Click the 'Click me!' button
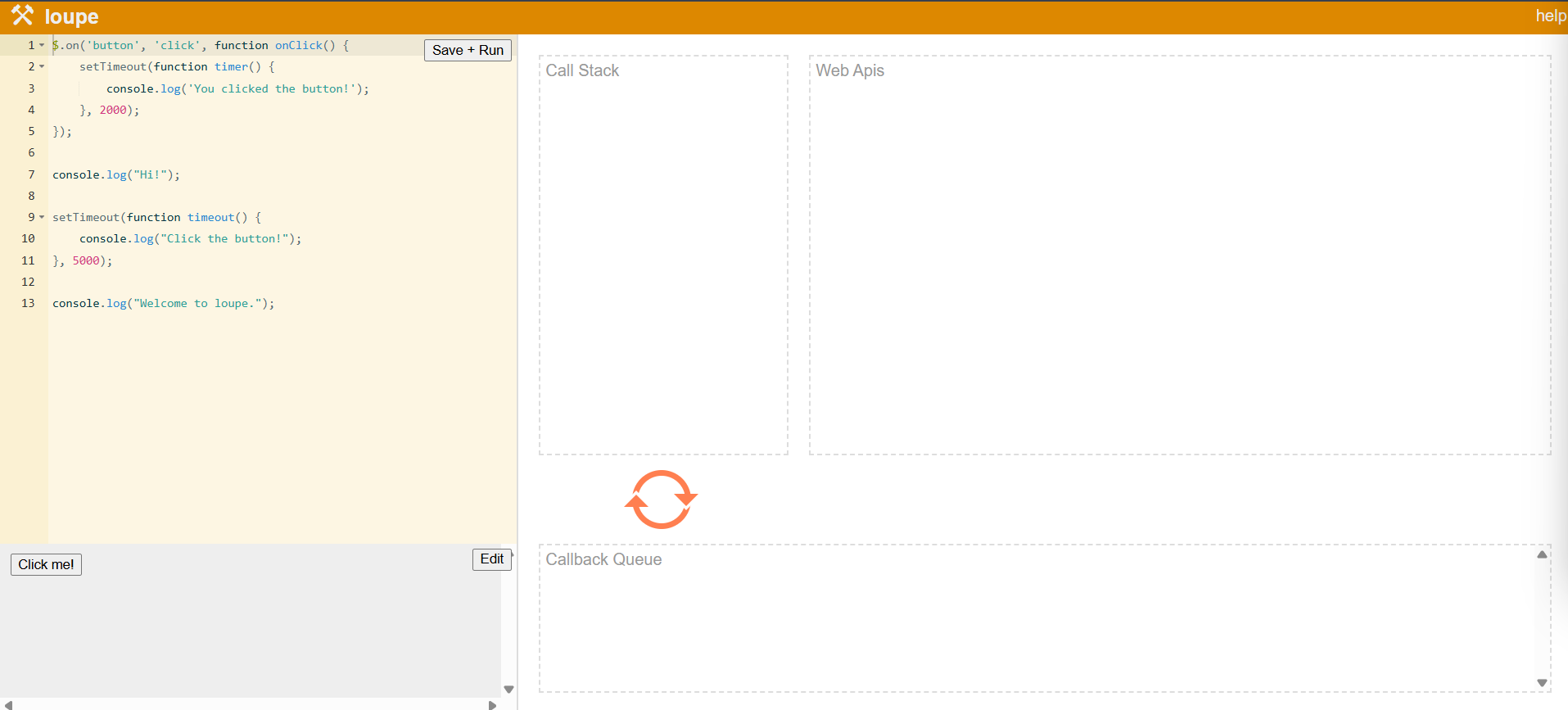Image resolution: width=1568 pixels, height=710 pixels. [x=46, y=564]
